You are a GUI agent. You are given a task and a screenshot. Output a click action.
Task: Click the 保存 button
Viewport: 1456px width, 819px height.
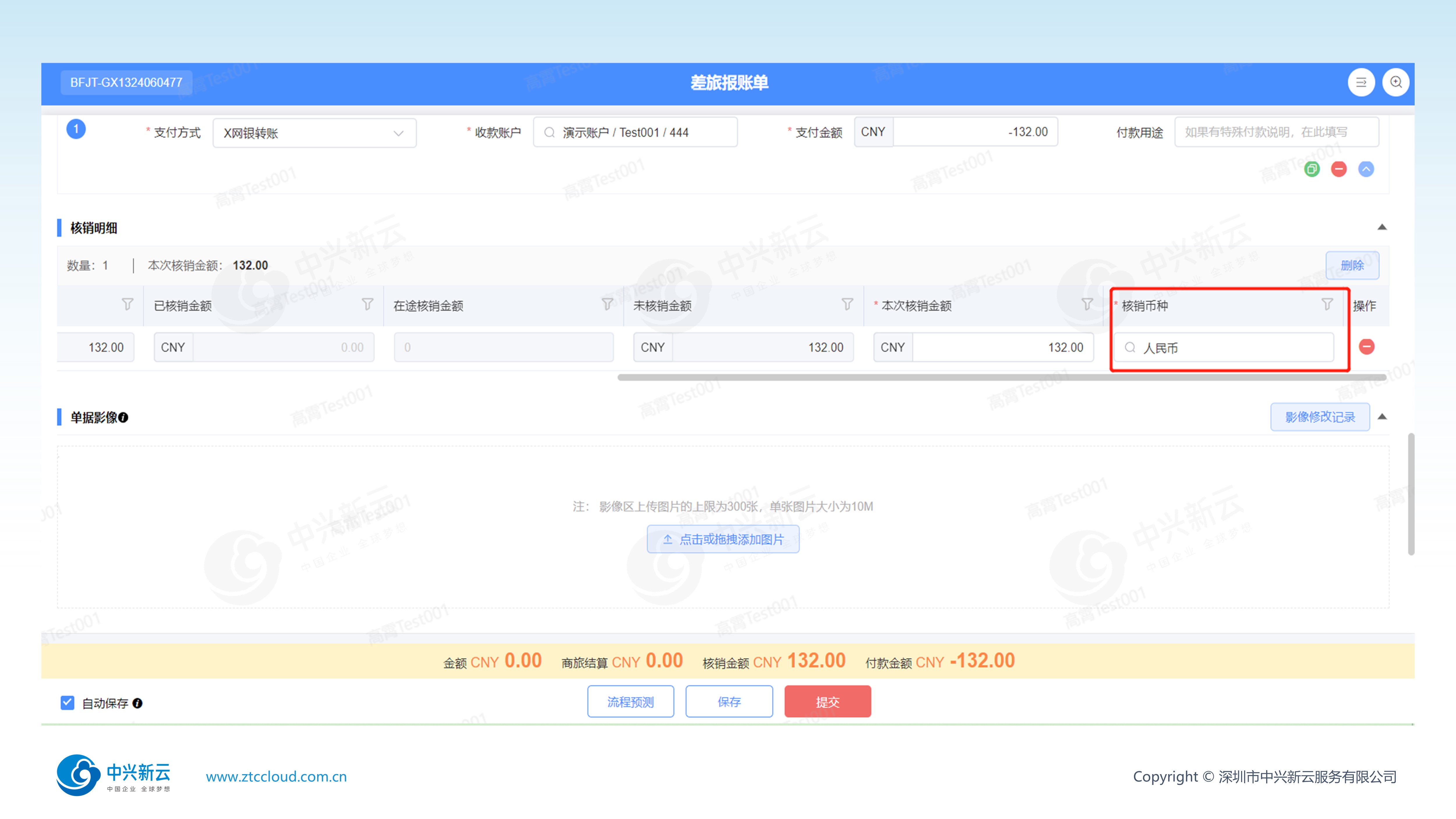(x=729, y=701)
